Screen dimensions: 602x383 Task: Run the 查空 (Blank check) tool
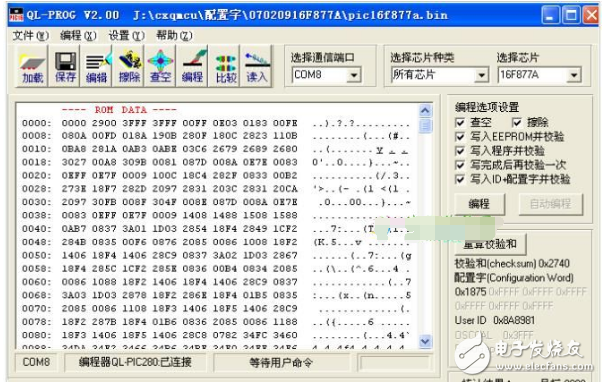tap(160, 66)
